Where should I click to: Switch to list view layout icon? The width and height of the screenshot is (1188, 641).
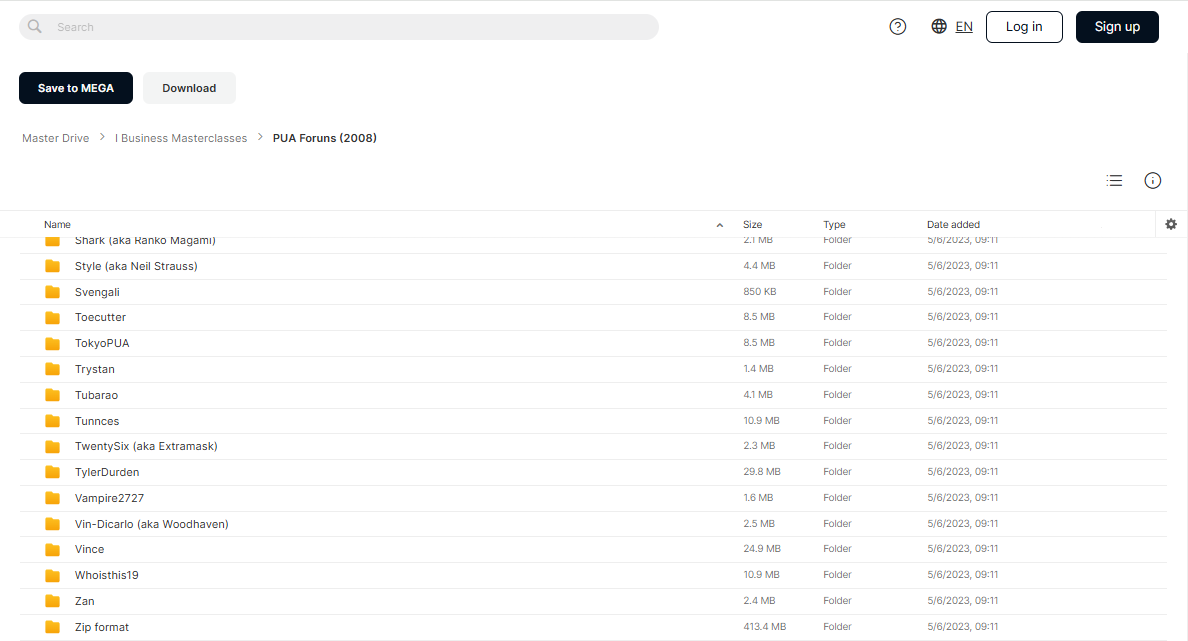[x=1115, y=180]
